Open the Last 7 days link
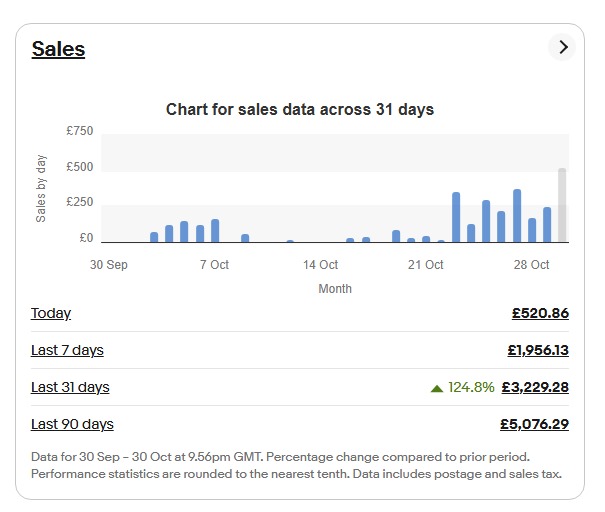 (67, 350)
